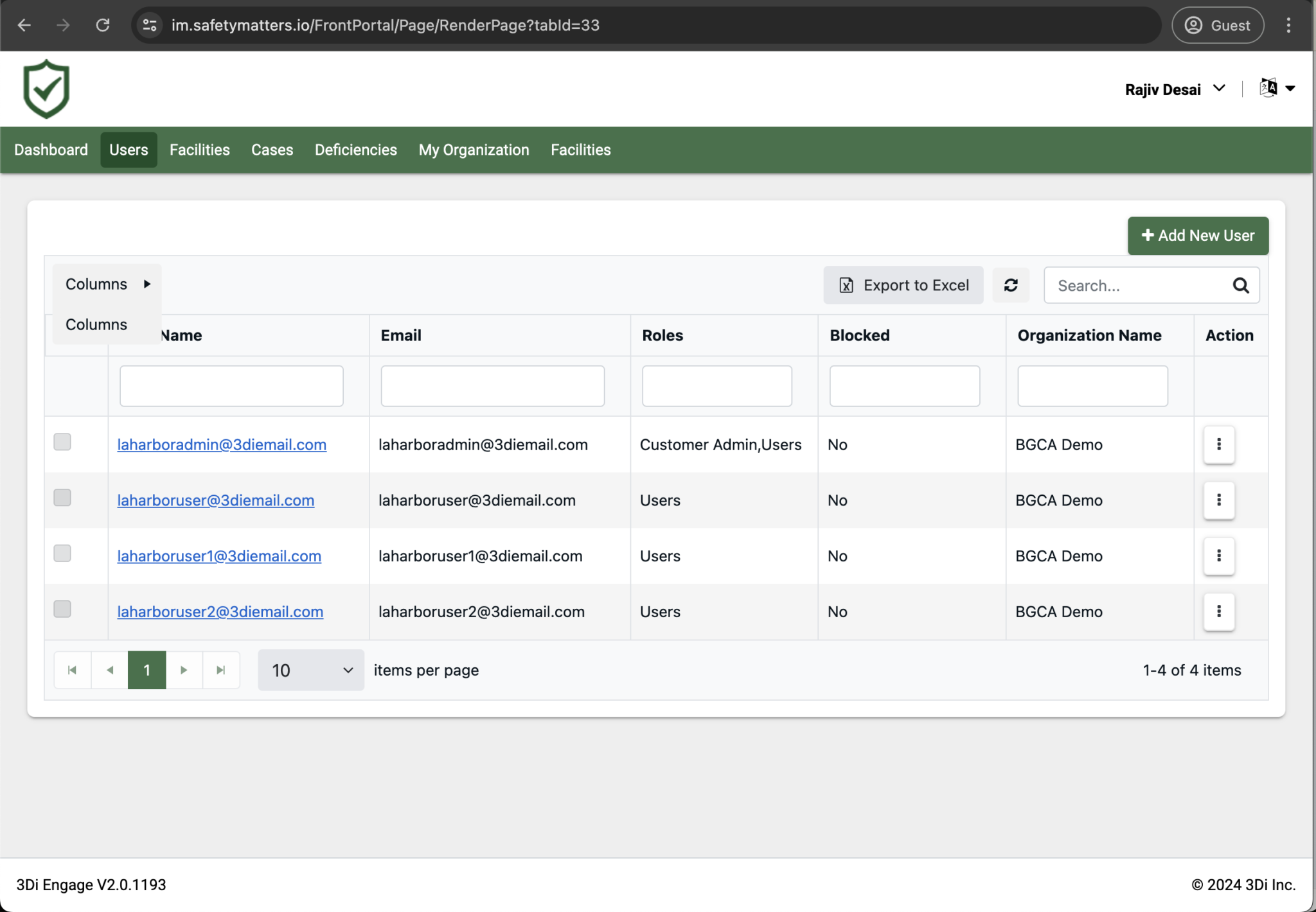The image size is (1316, 912).
Task: Open the items per page dropdown
Action: point(311,670)
